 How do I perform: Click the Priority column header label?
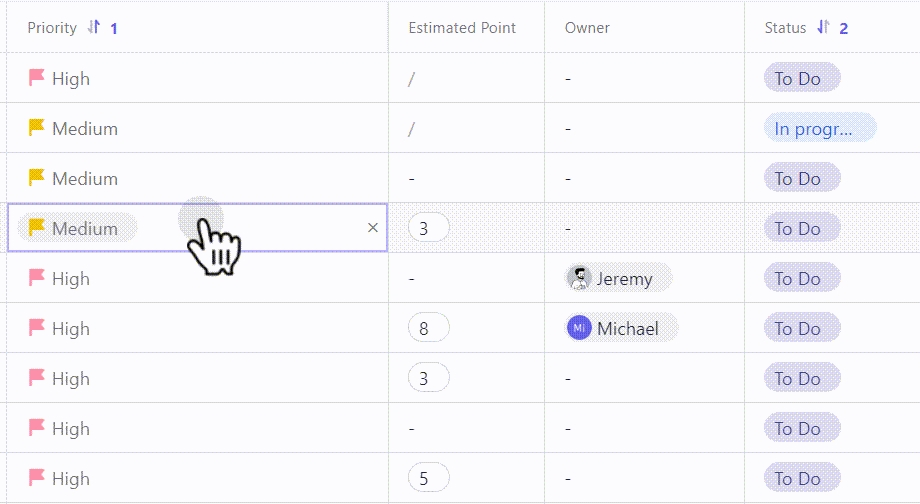(52, 28)
